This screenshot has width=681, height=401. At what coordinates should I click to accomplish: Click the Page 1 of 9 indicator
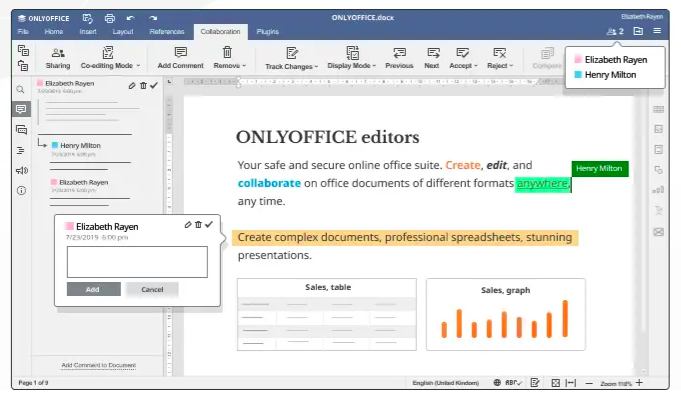33,383
